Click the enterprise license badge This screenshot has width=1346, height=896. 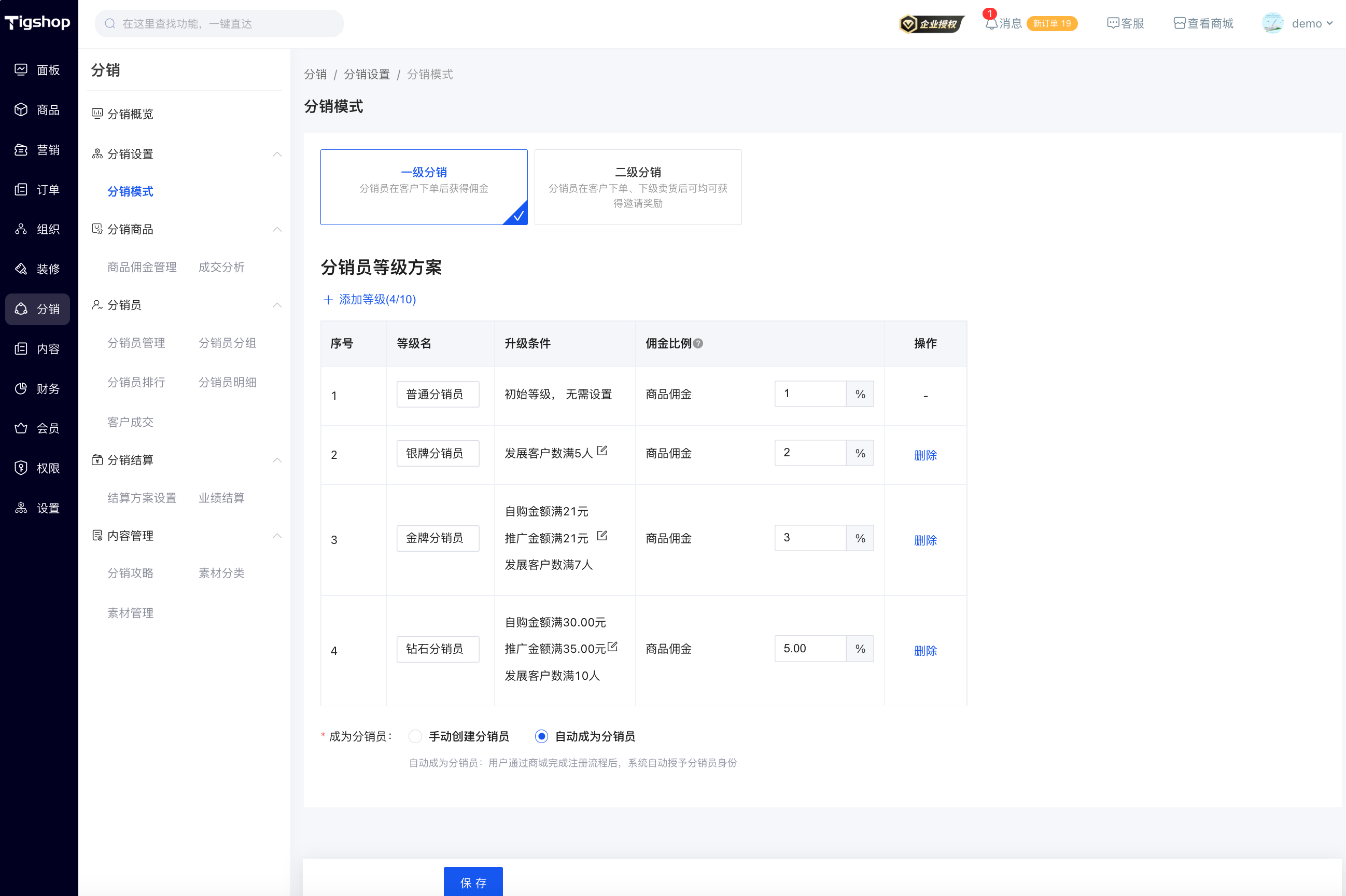931,23
